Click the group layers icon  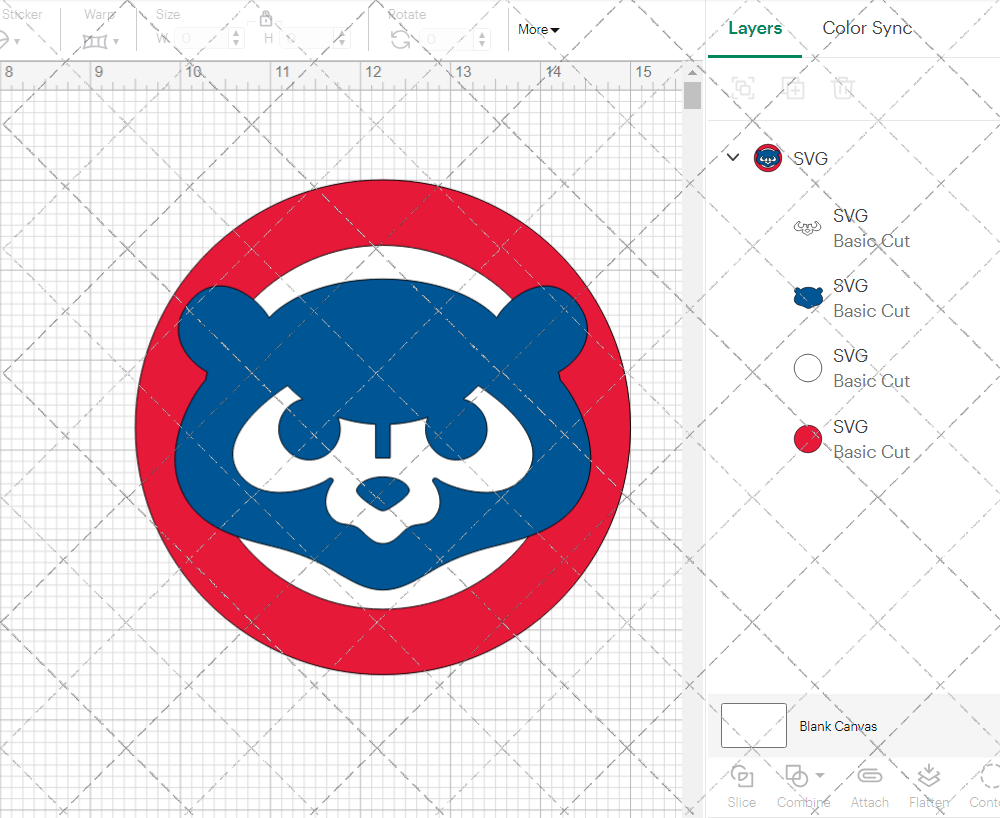tap(742, 88)
